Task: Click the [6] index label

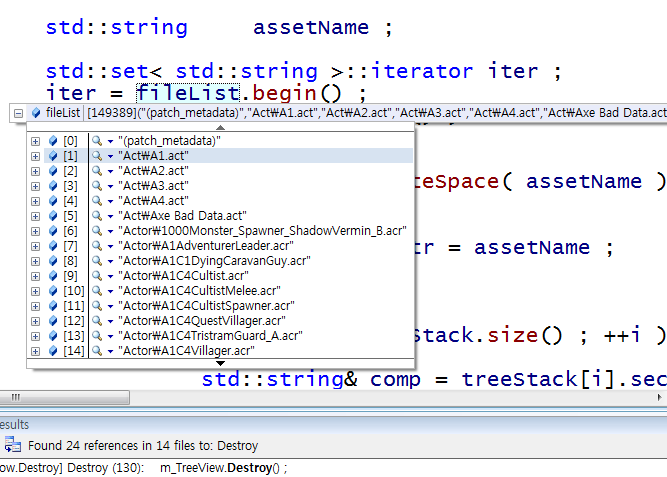Action: coord(71,231)
